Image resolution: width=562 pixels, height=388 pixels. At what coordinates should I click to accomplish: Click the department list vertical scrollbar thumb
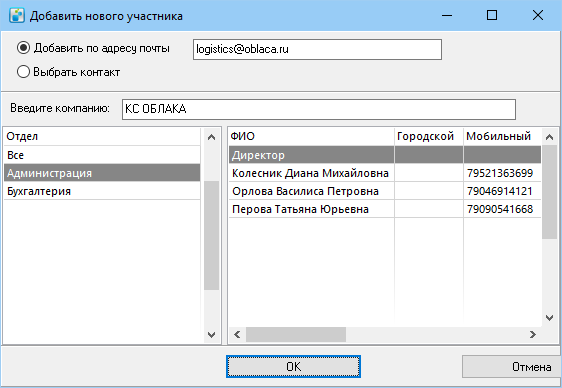coord(211,235)
